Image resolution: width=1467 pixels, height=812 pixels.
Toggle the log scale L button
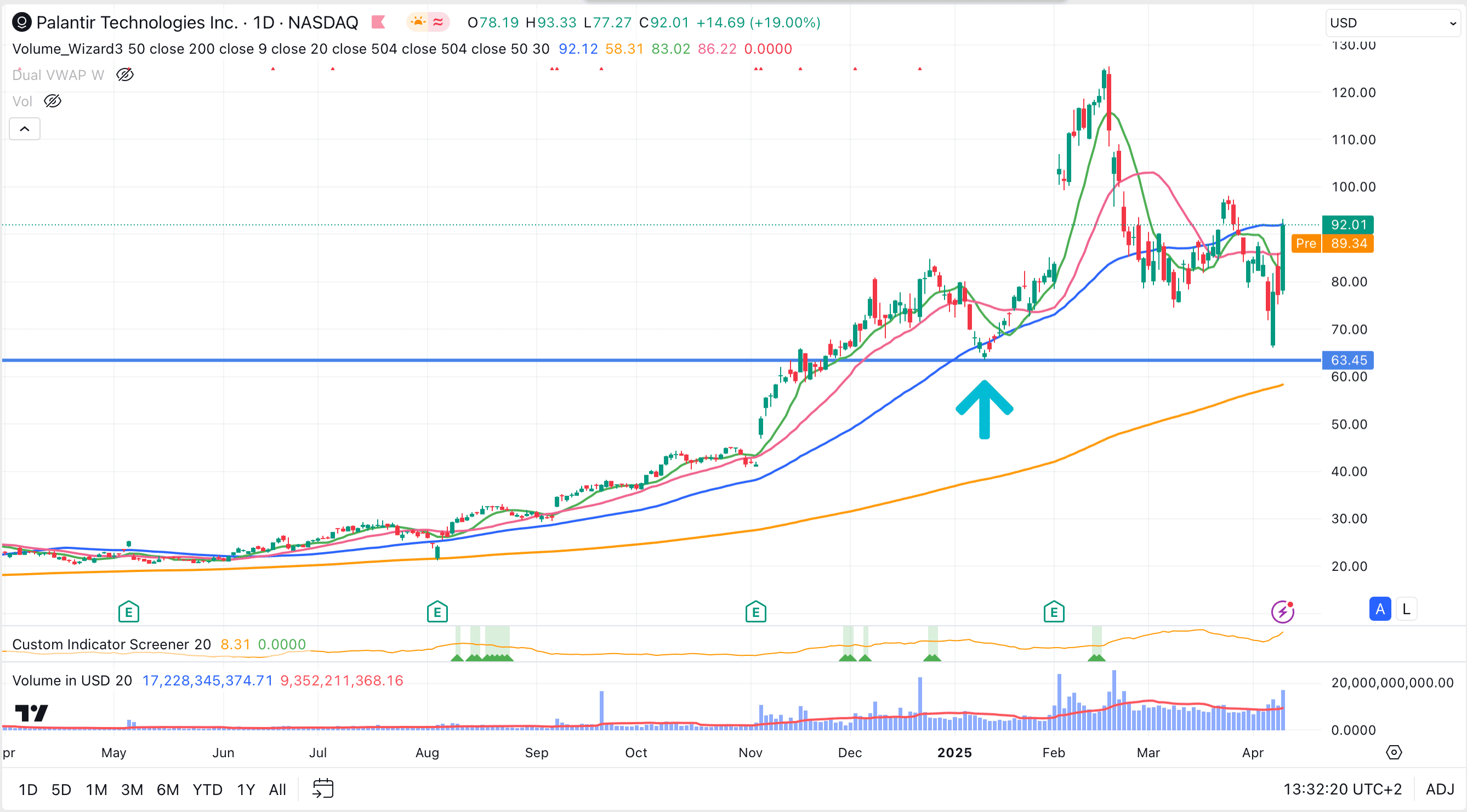(x=1406, y=609)
